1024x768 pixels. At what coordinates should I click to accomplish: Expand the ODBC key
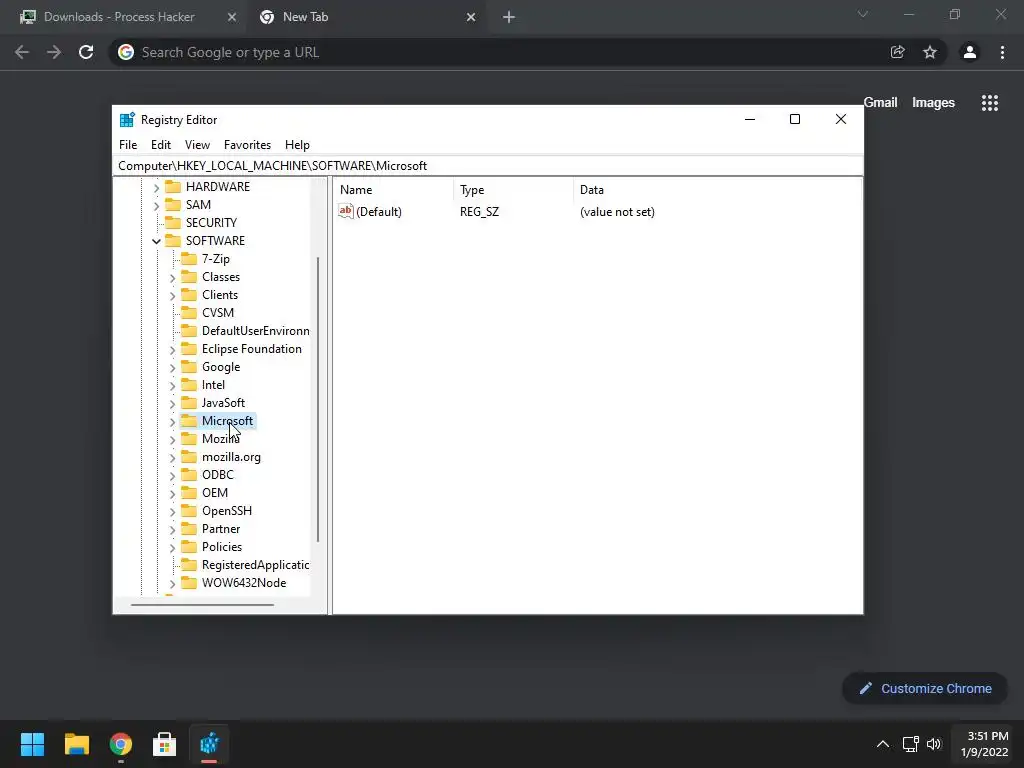coord(172,476)
